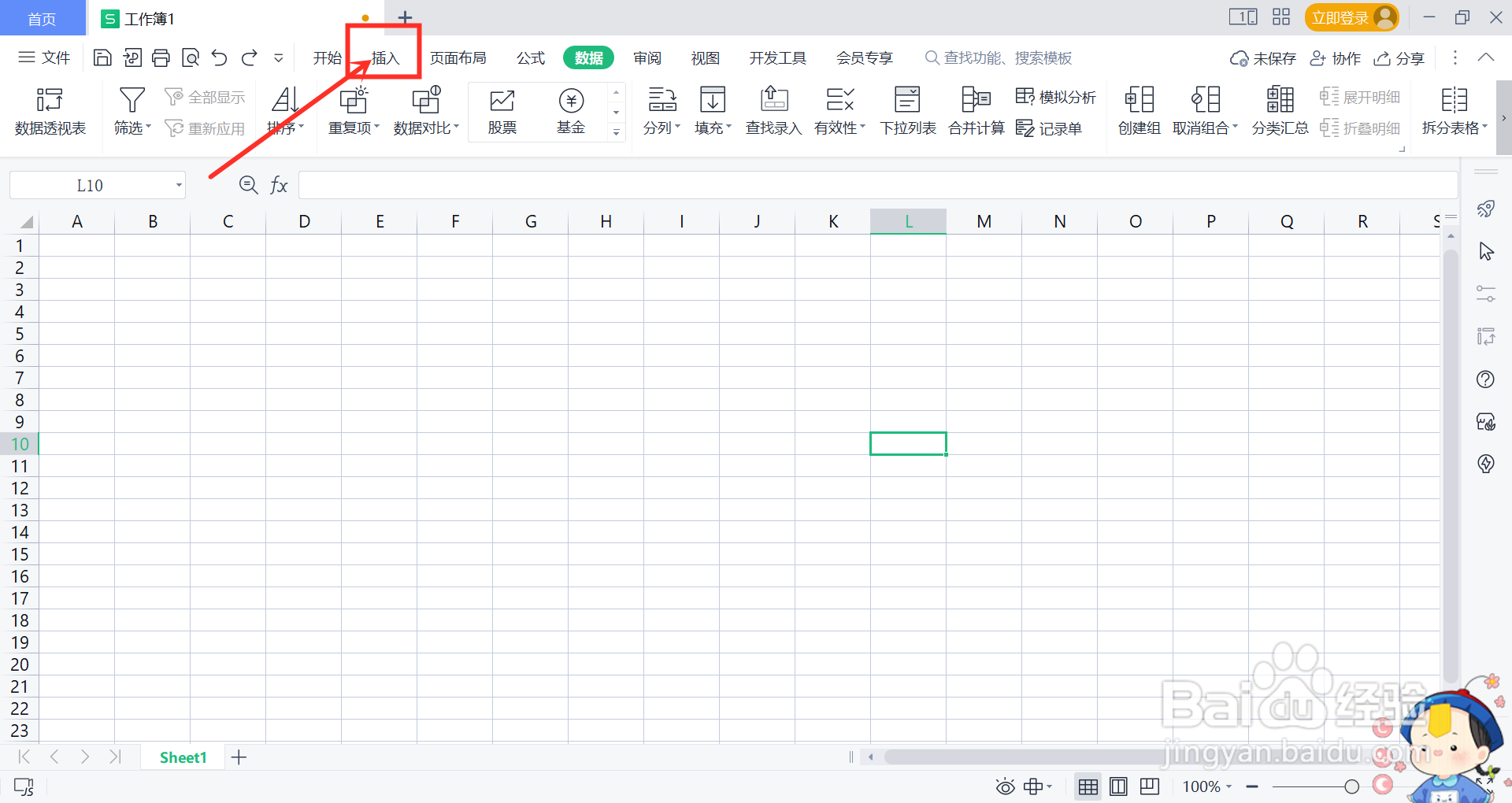Open the 合并计算 consolidate tool
The image size is (1512, 803).
975,110
